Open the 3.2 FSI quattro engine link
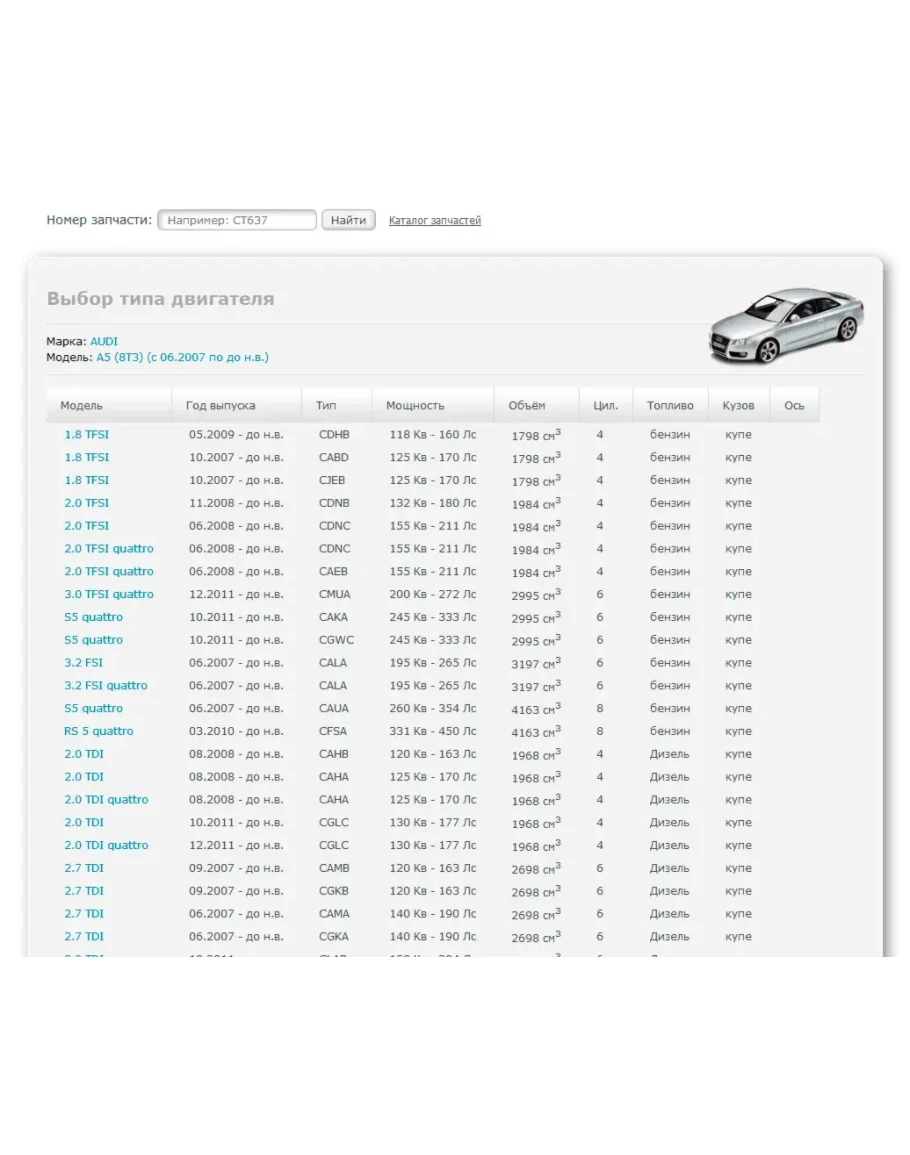Screen dimensions: 910x1155 coord(105,686)
